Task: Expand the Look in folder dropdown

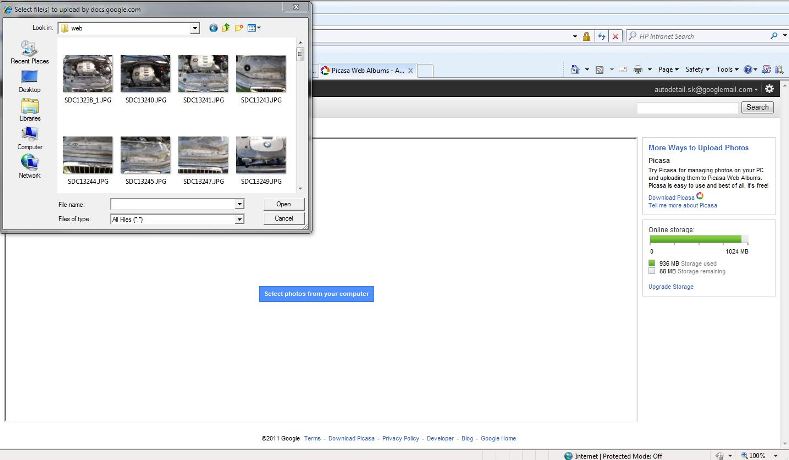Action: (x=195, y=29)
